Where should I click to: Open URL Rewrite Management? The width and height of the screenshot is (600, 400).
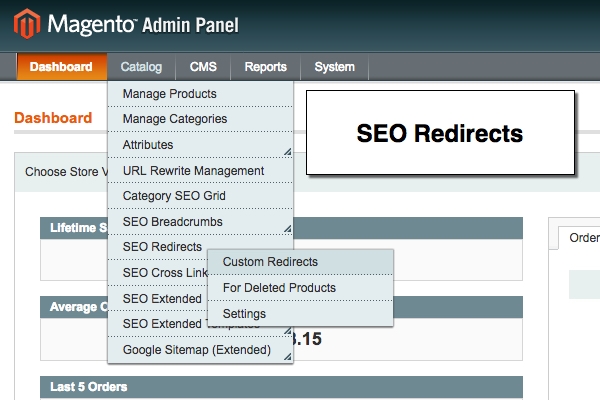(x=201, y=170)
